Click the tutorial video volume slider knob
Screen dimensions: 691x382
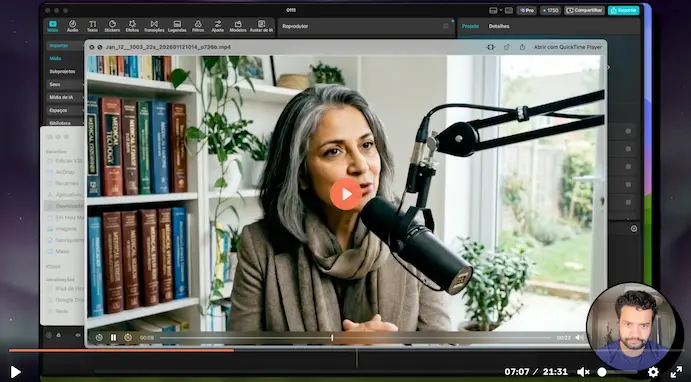[x=602, y=372]
